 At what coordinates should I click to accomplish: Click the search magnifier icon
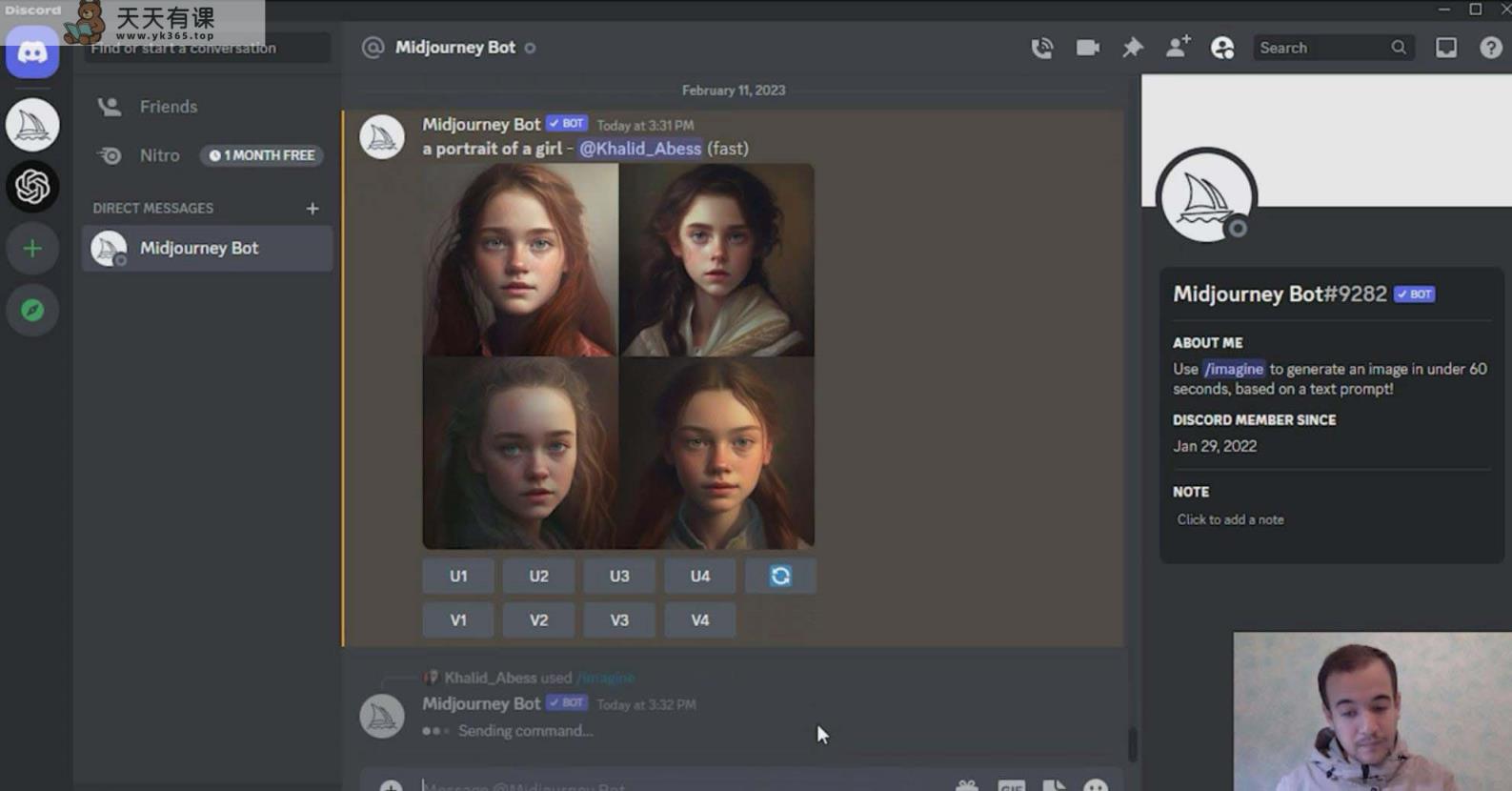tap(1398, 48)
